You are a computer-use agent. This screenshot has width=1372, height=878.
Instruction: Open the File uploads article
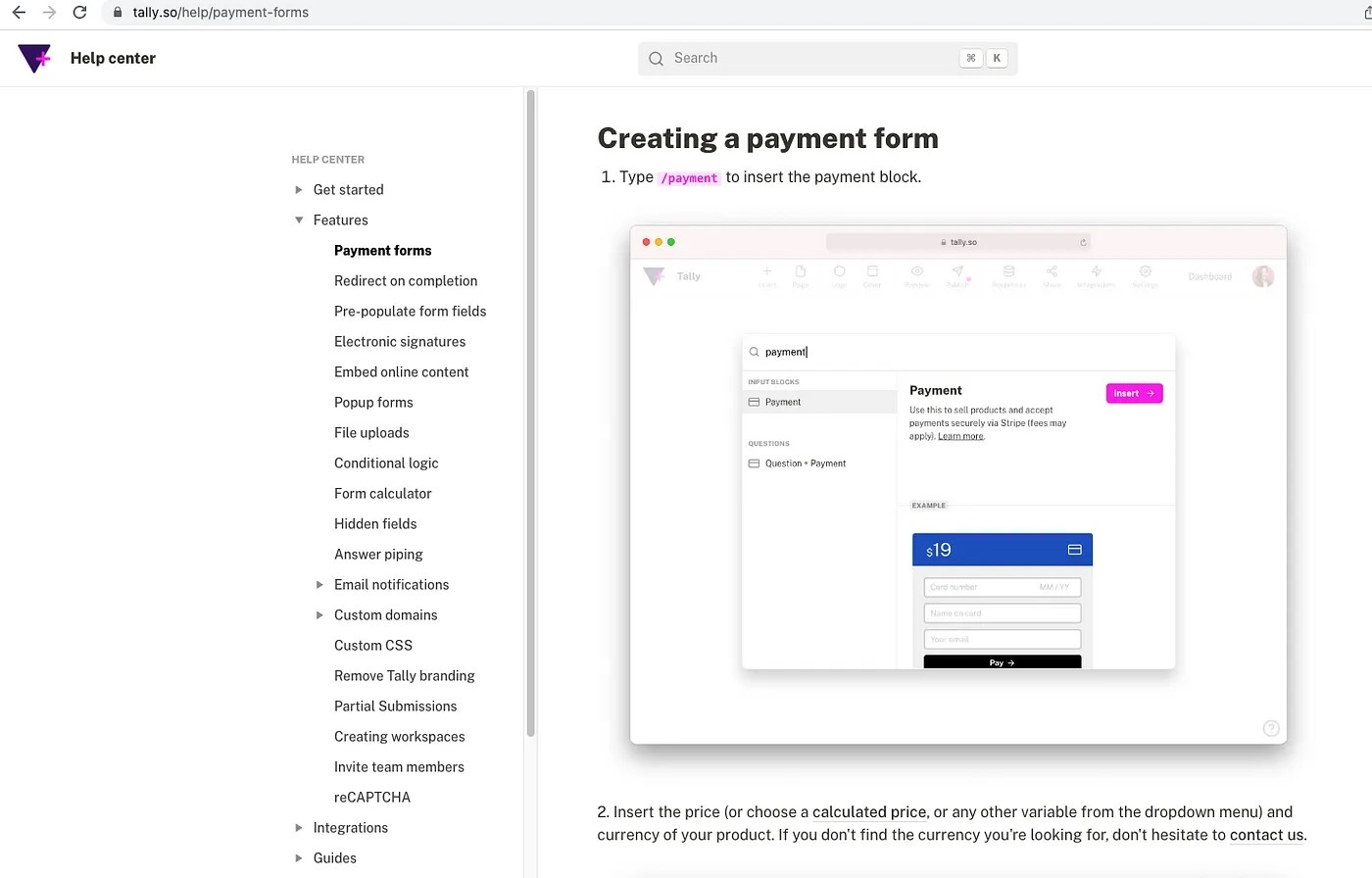coord(371,433)
